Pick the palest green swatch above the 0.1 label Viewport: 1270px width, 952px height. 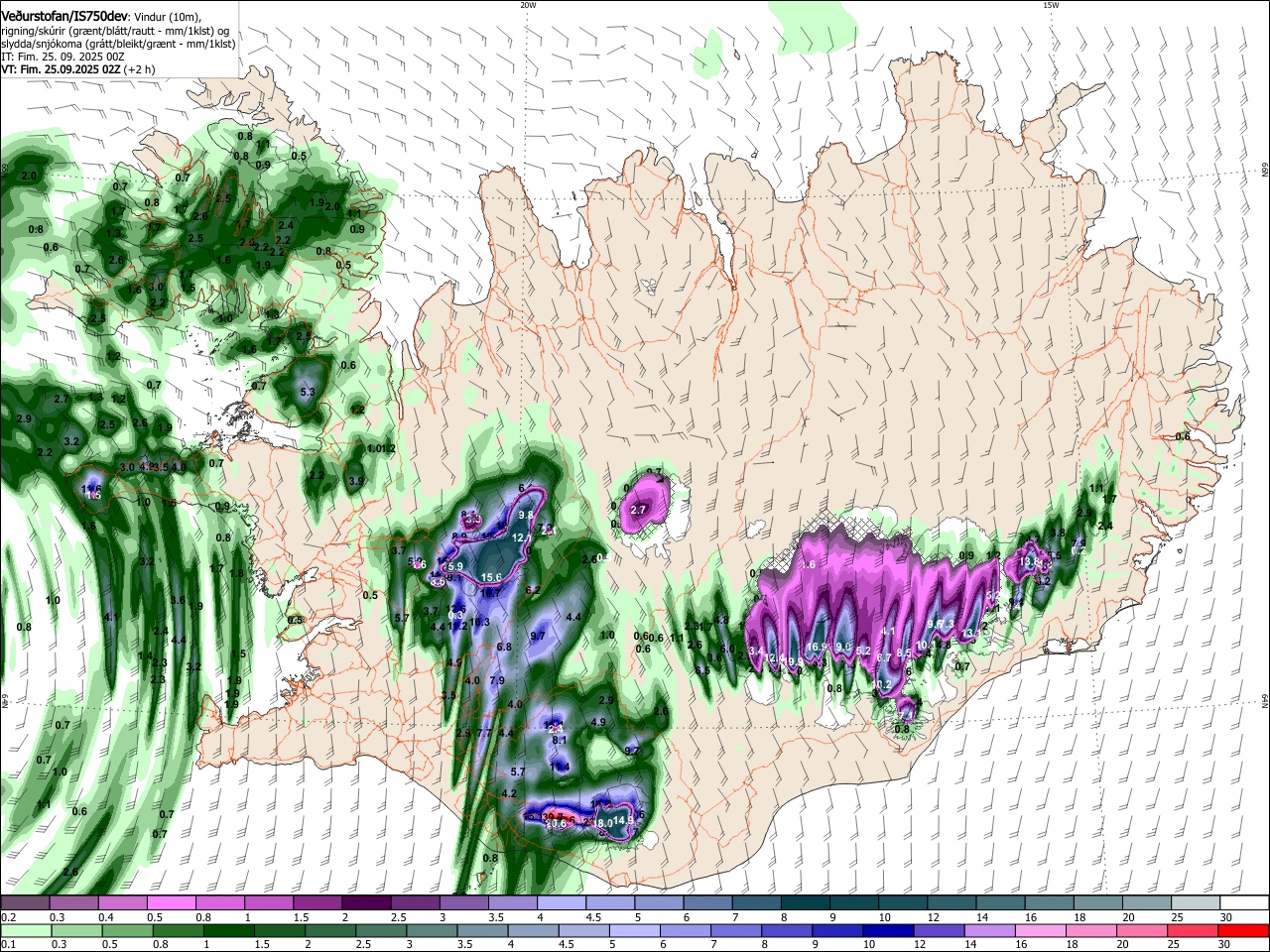(25, 930)
